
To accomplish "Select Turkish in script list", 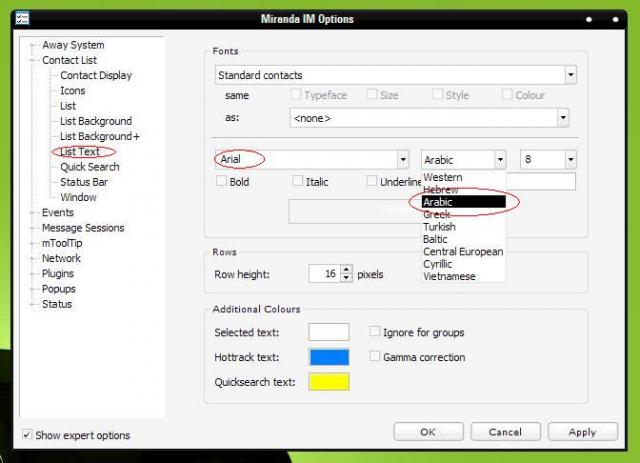I will (x=439, y=227).
